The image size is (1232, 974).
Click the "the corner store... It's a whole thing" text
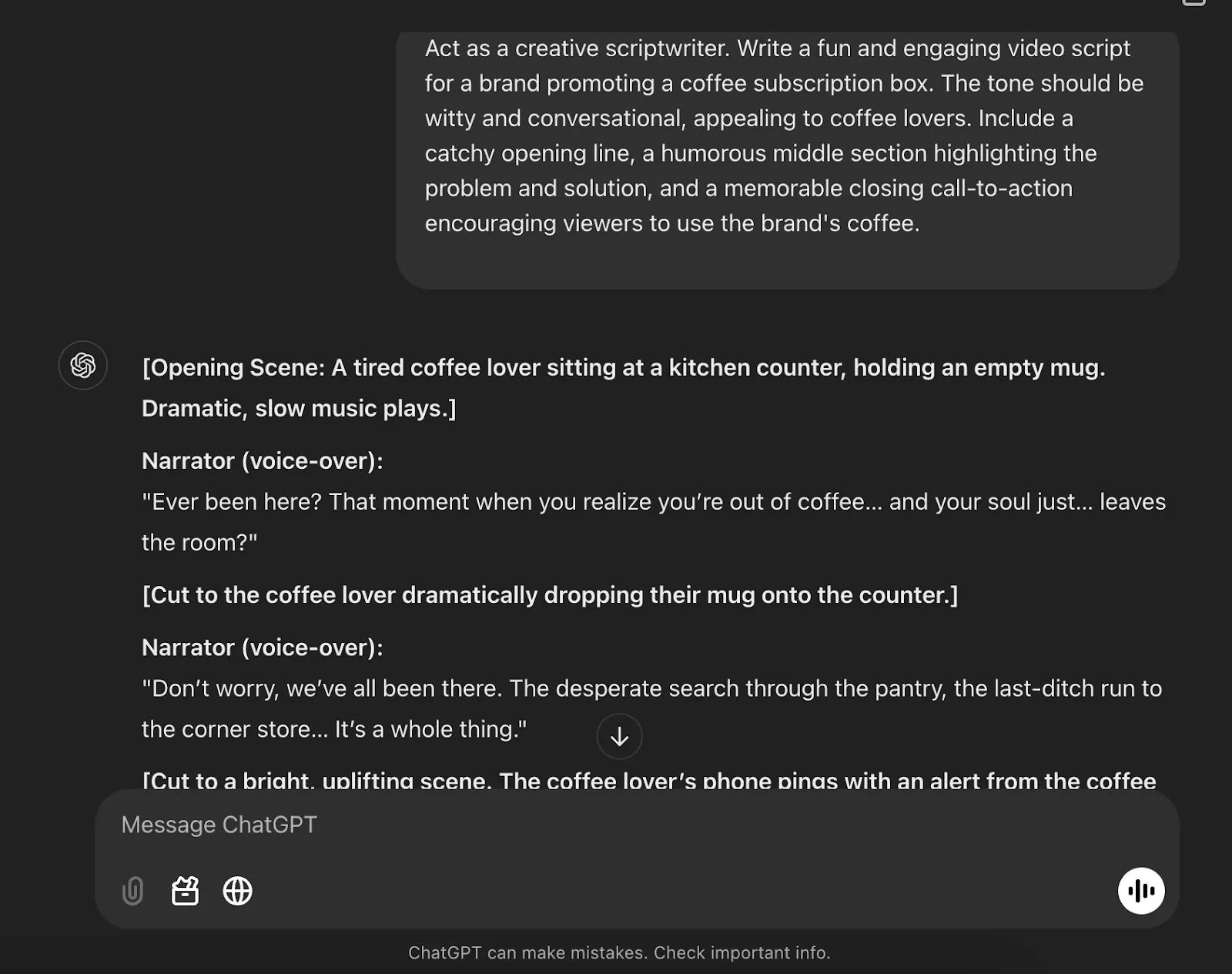(334, 729)
